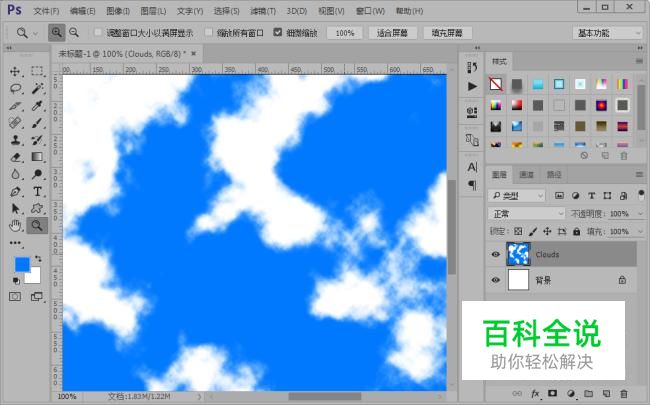Choose Zoom Out mode in options bar
Image resolution: width=650 pixels, height=405 pixels.
[74, 32]
